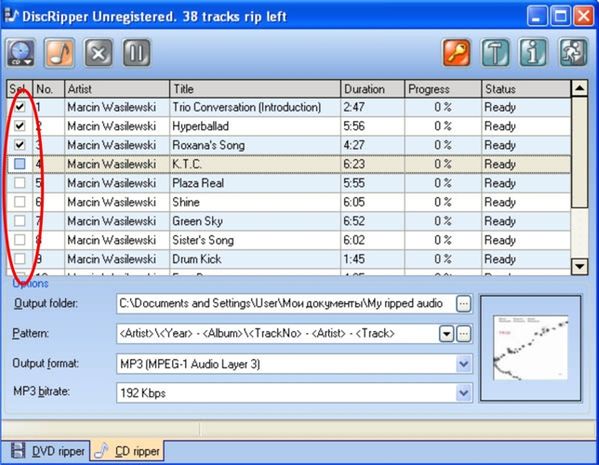Click the MP3 bitrate label
Viewport: 599px width, 465px height.
coord(41,392)
